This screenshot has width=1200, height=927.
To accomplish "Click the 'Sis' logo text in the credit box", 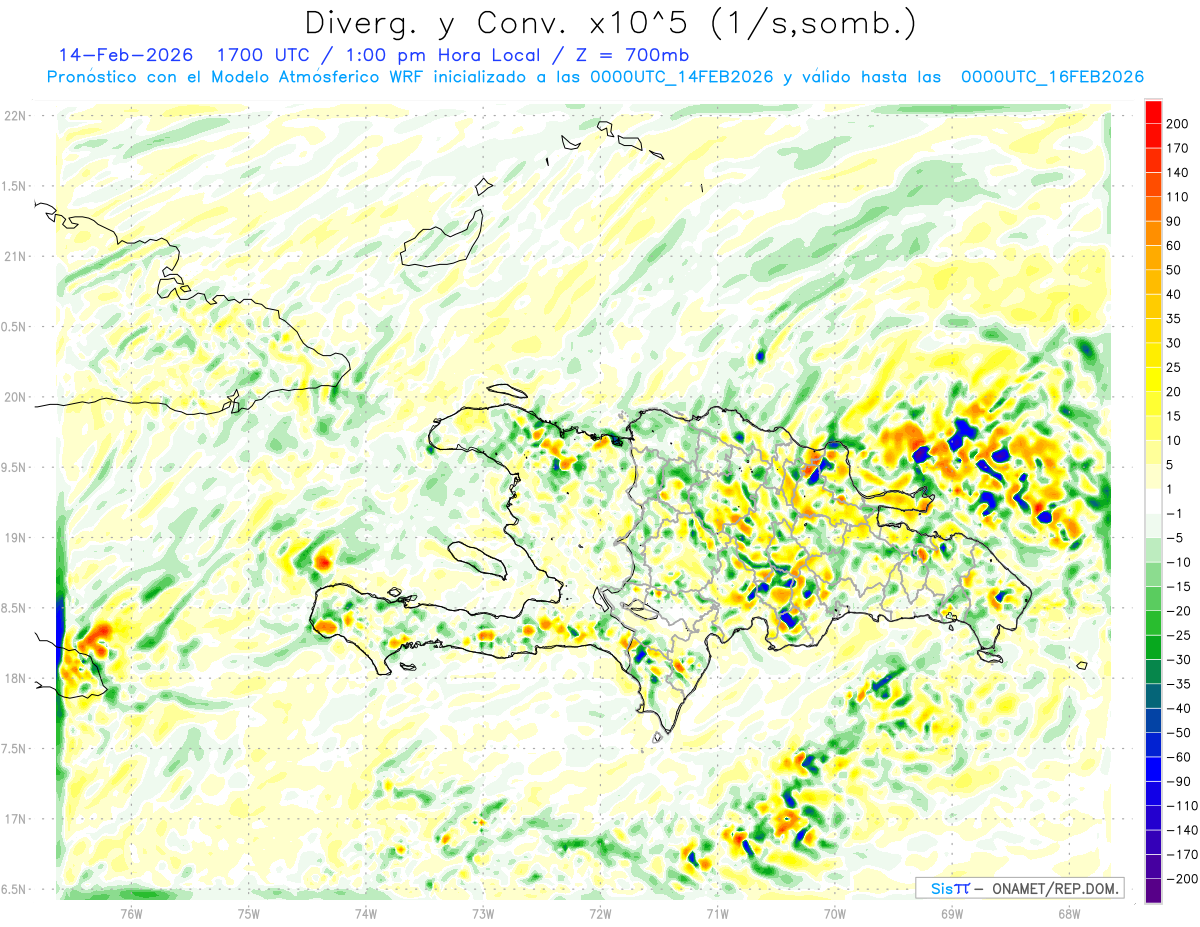I will click(941, 888).
